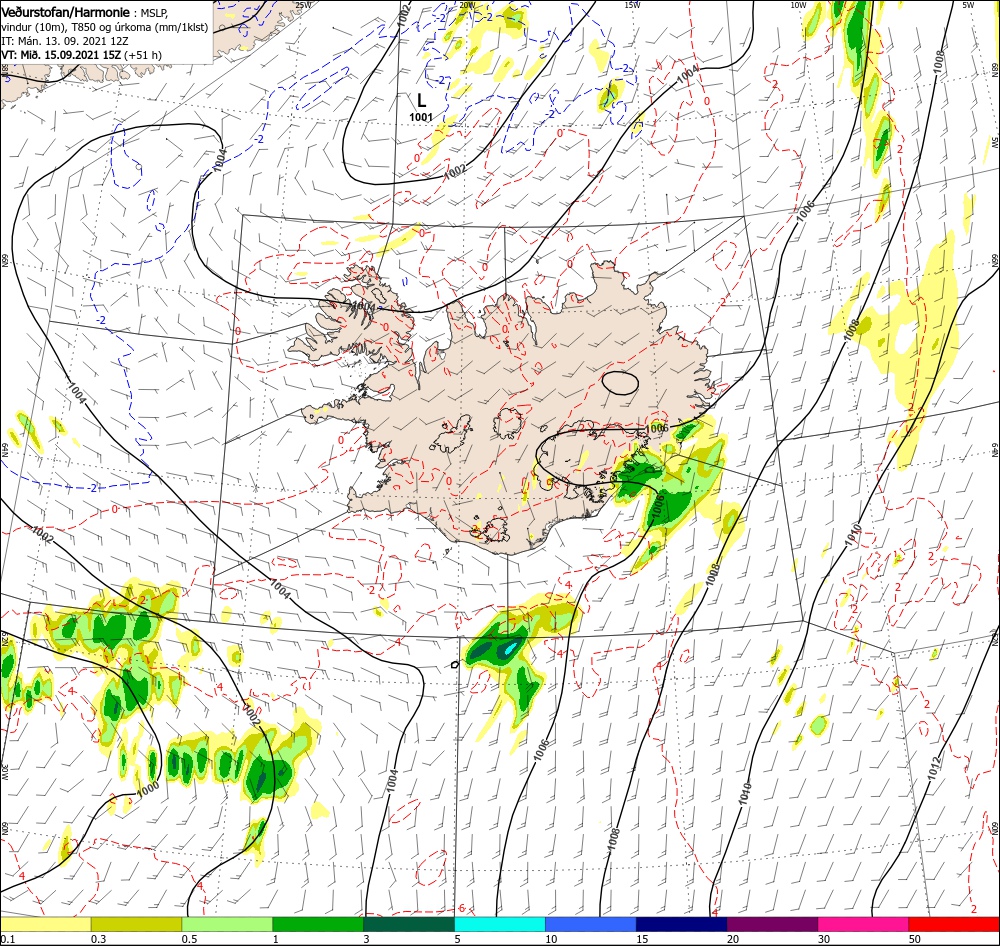Click the '1001' pressure value under the L
The height and width of the screenshot is (946, 1000).
pyautogui.click(x=421, y=117)
